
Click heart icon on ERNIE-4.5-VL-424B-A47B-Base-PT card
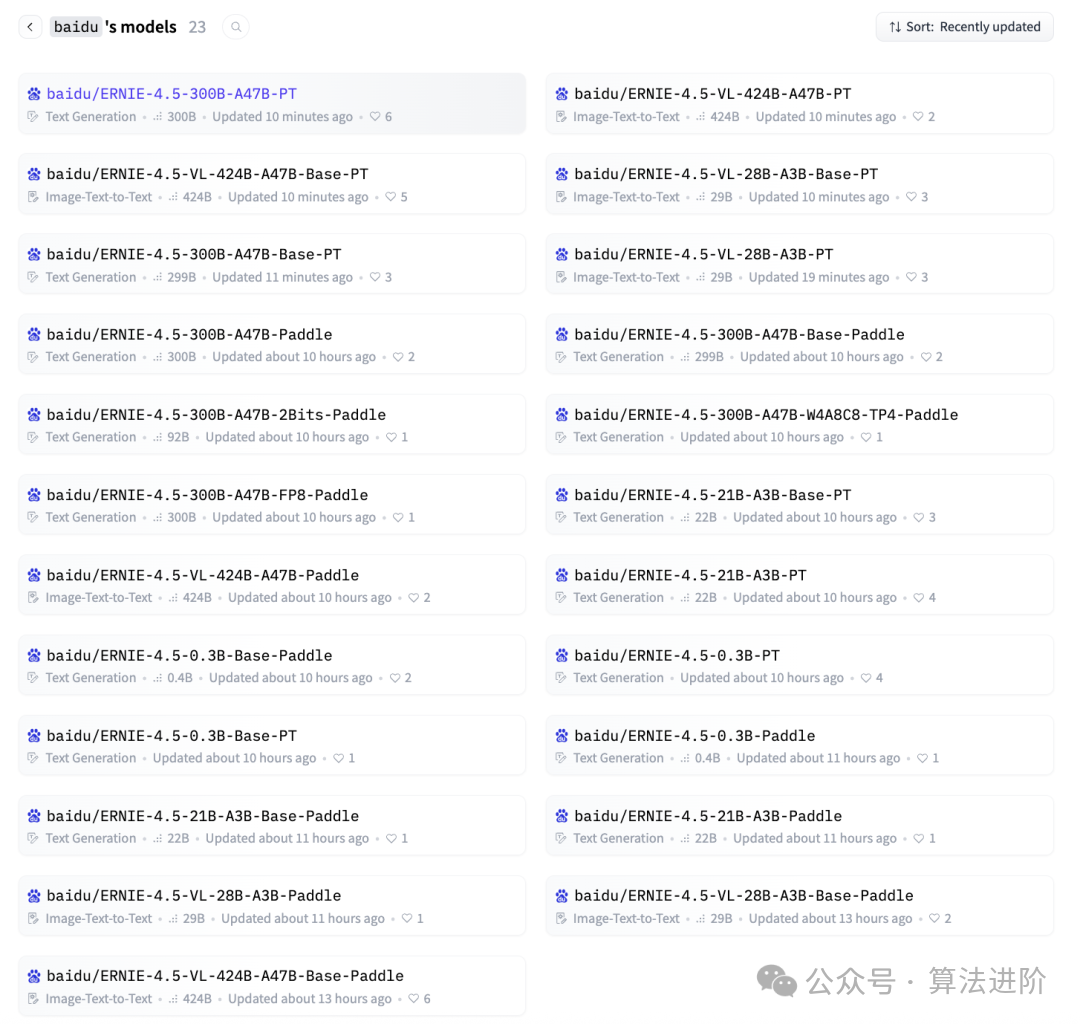pyautogui.click(x=391, y=197)
